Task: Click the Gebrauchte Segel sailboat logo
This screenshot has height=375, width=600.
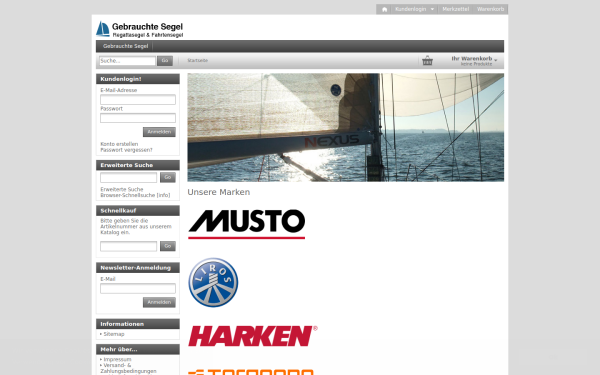Action: pos(140,29)
